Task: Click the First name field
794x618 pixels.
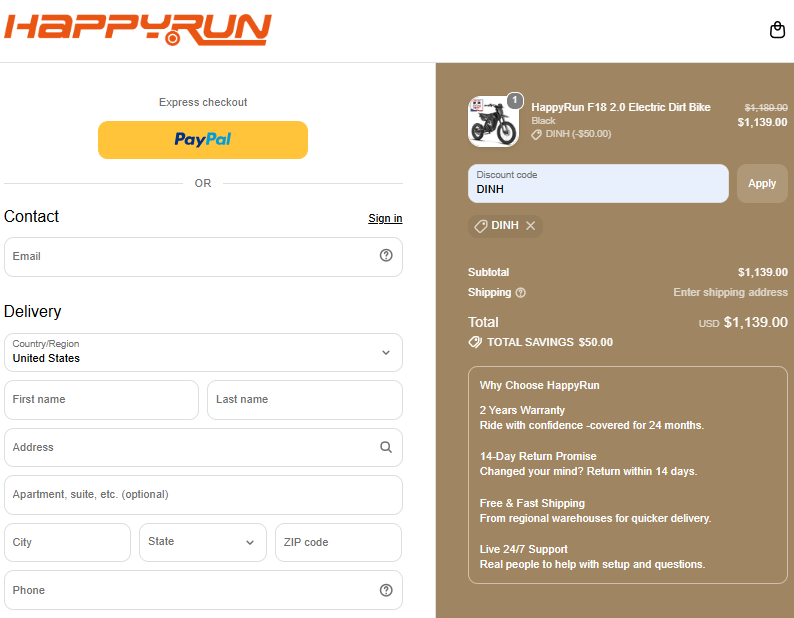Action: (101, 400)
